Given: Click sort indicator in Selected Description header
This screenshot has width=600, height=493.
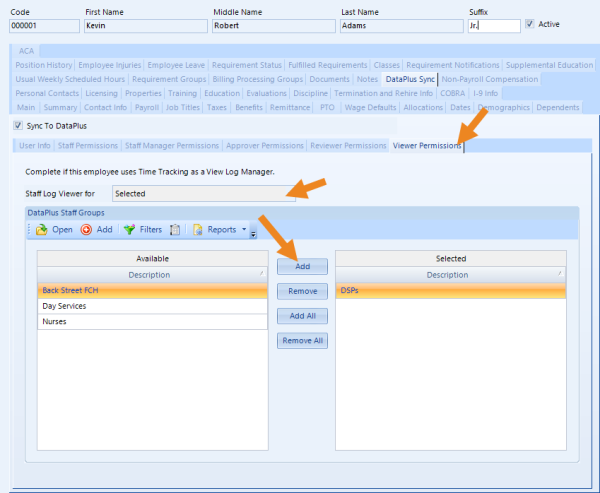Looking at the screenshot, I should pyautogui.click(x=560, y=274).
